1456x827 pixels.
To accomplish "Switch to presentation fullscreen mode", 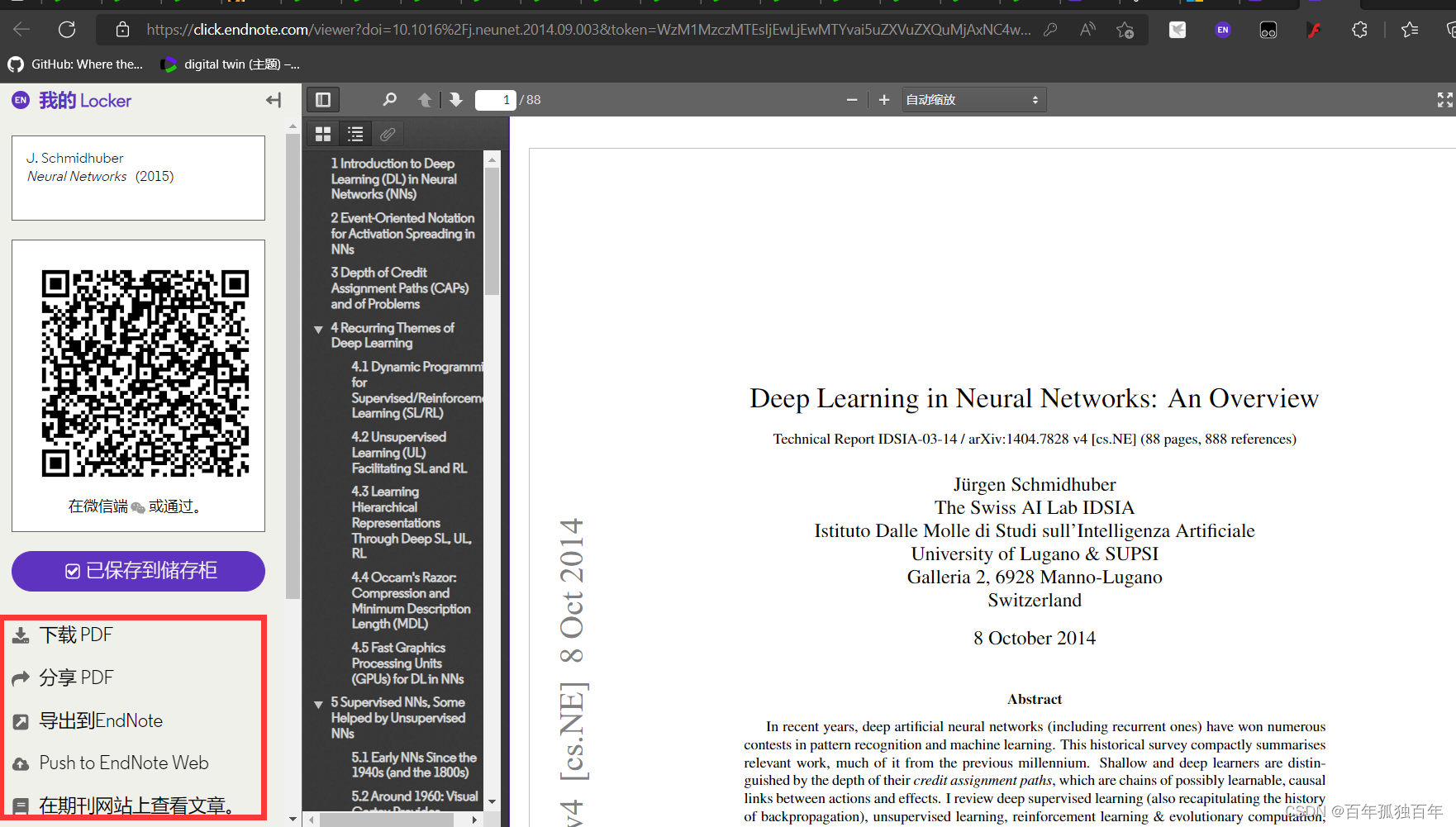I will coord(1444,100).
